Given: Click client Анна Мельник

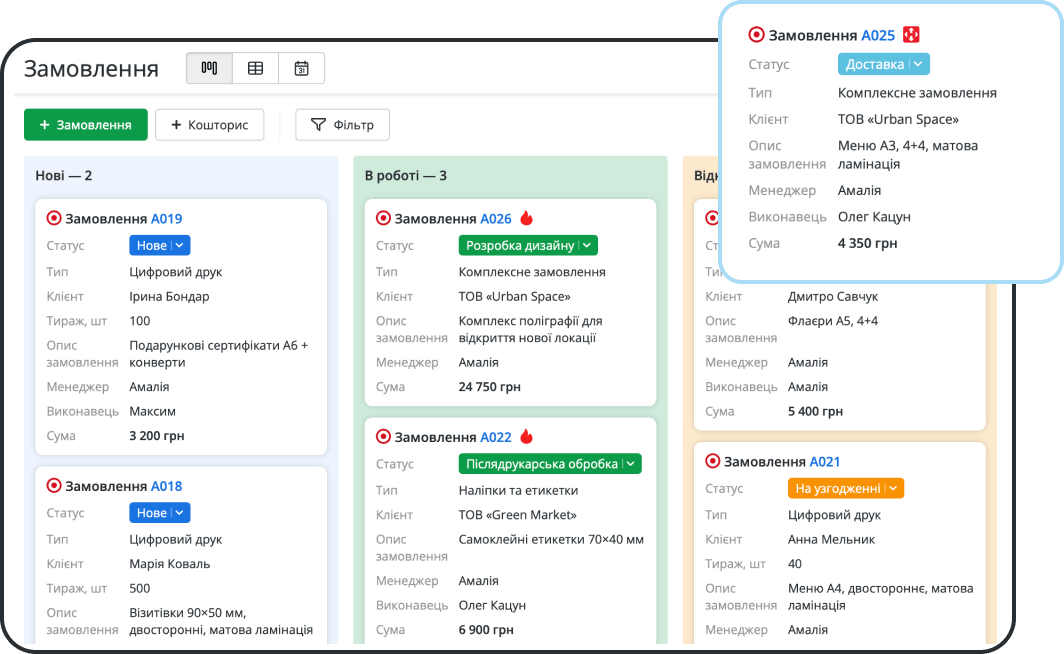Looking at the screenshot, I should [x=831, y=539].
